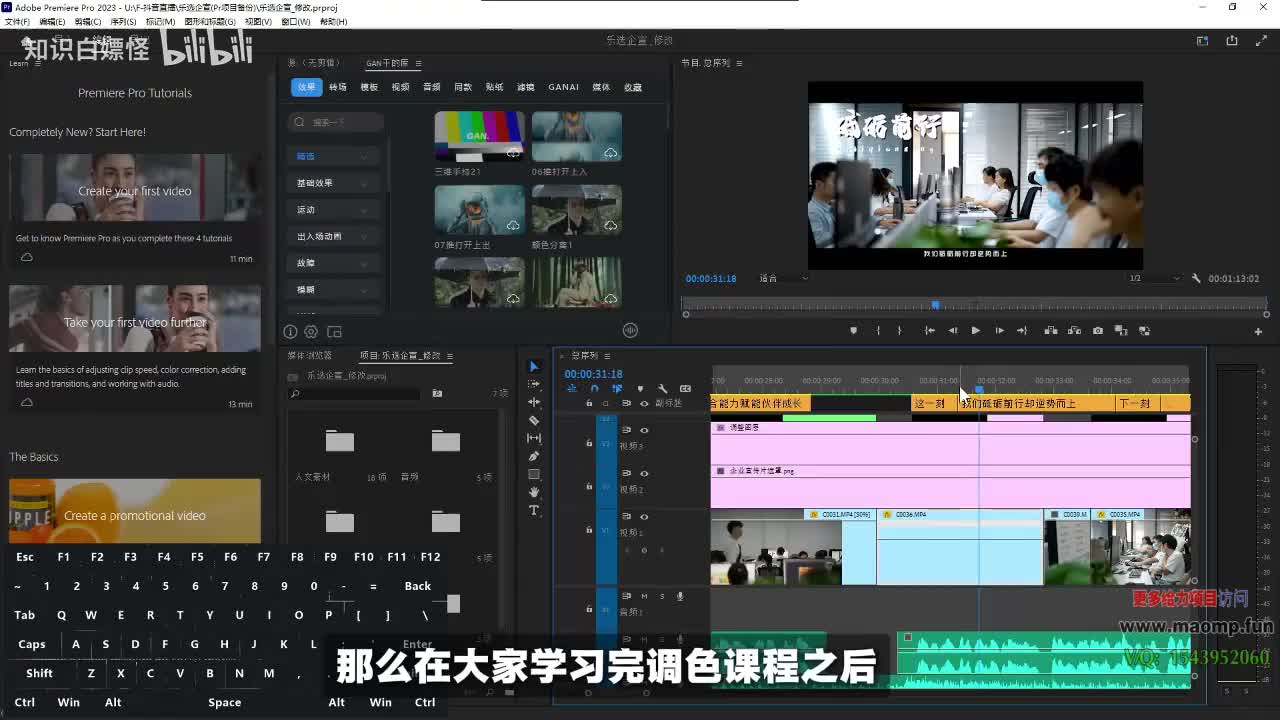Open timeline display settings wrench
The width and height of the screenshot is (1280, 720).
coord(662,389)
